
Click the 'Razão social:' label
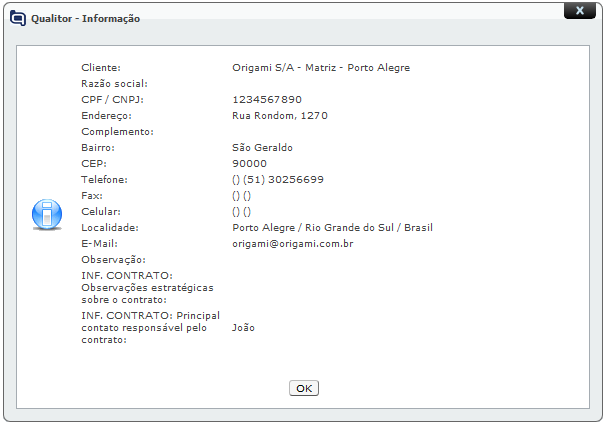tap(114, 83)
